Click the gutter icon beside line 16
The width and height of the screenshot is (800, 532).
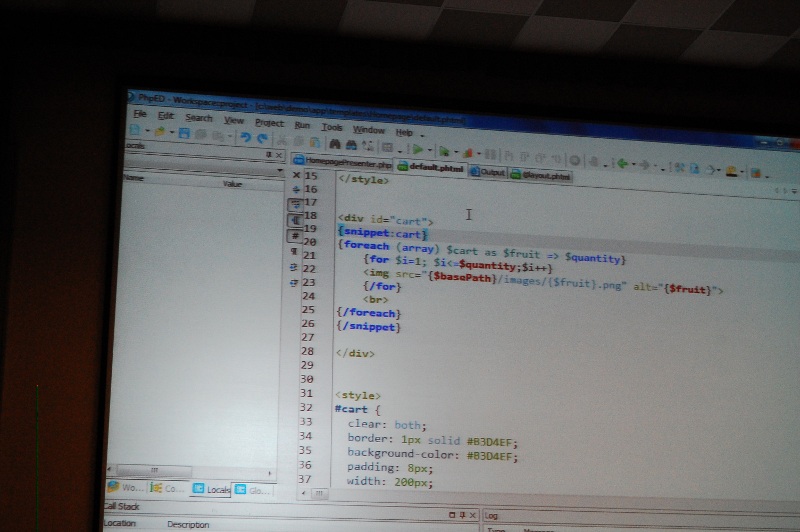click(296, 189)
